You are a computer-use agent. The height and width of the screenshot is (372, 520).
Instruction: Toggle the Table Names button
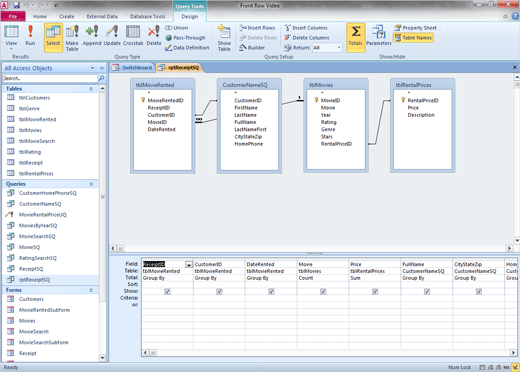point(413,38)
